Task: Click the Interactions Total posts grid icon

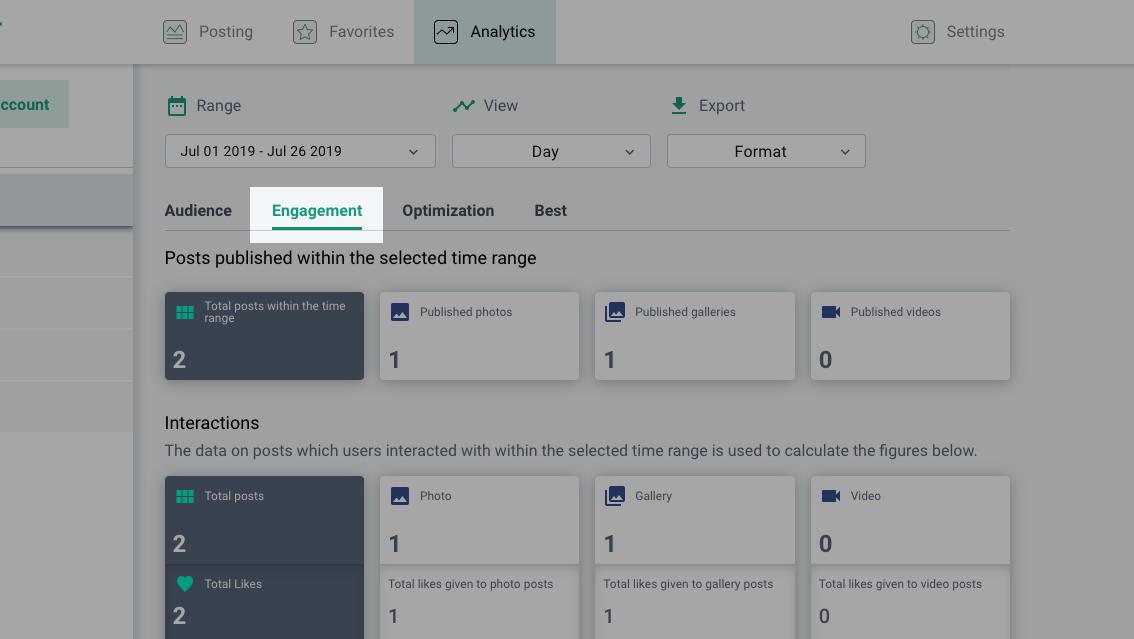Action: (185, 497)
